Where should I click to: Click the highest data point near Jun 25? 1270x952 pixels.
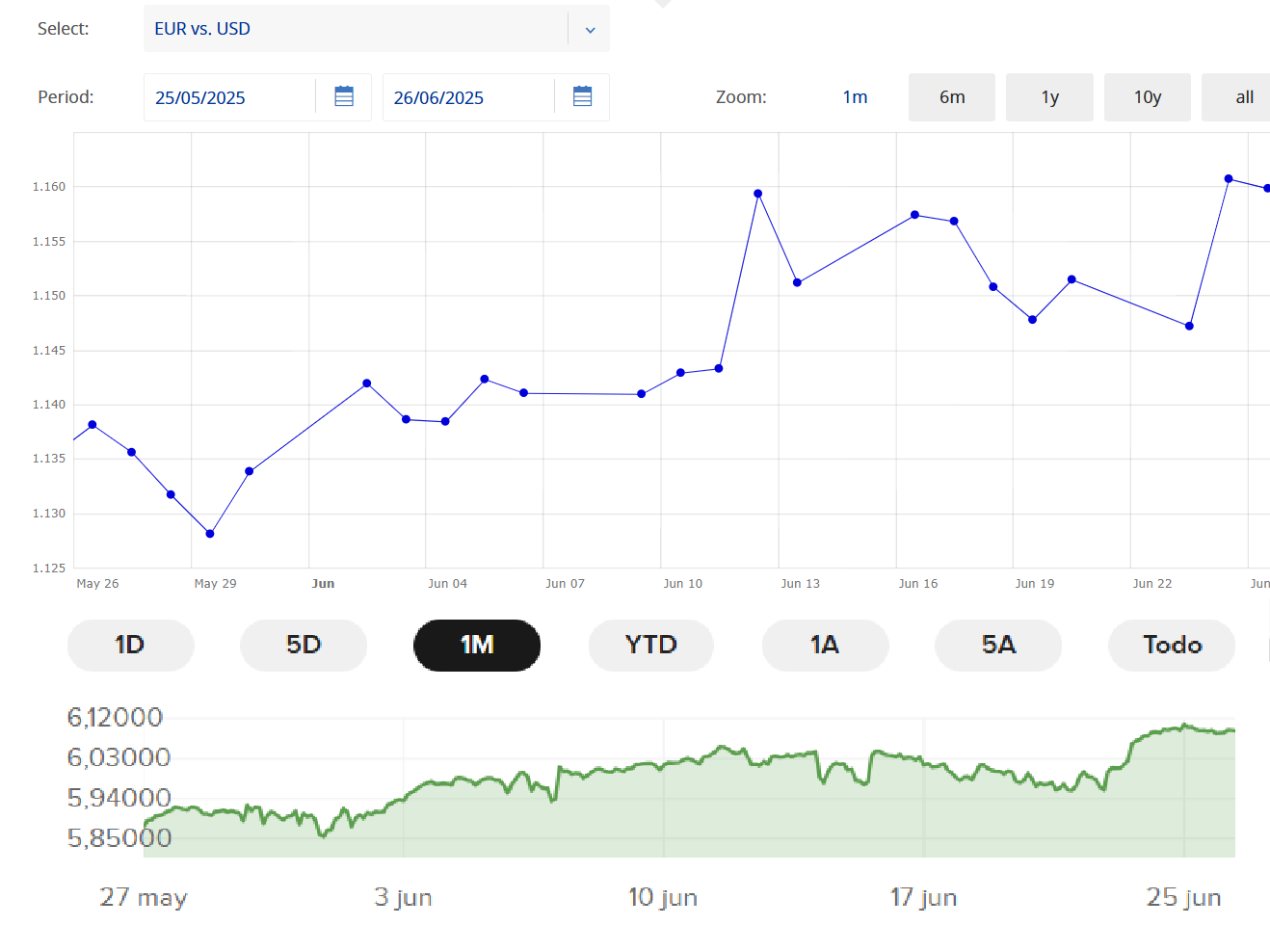[x=1229, y=179]
